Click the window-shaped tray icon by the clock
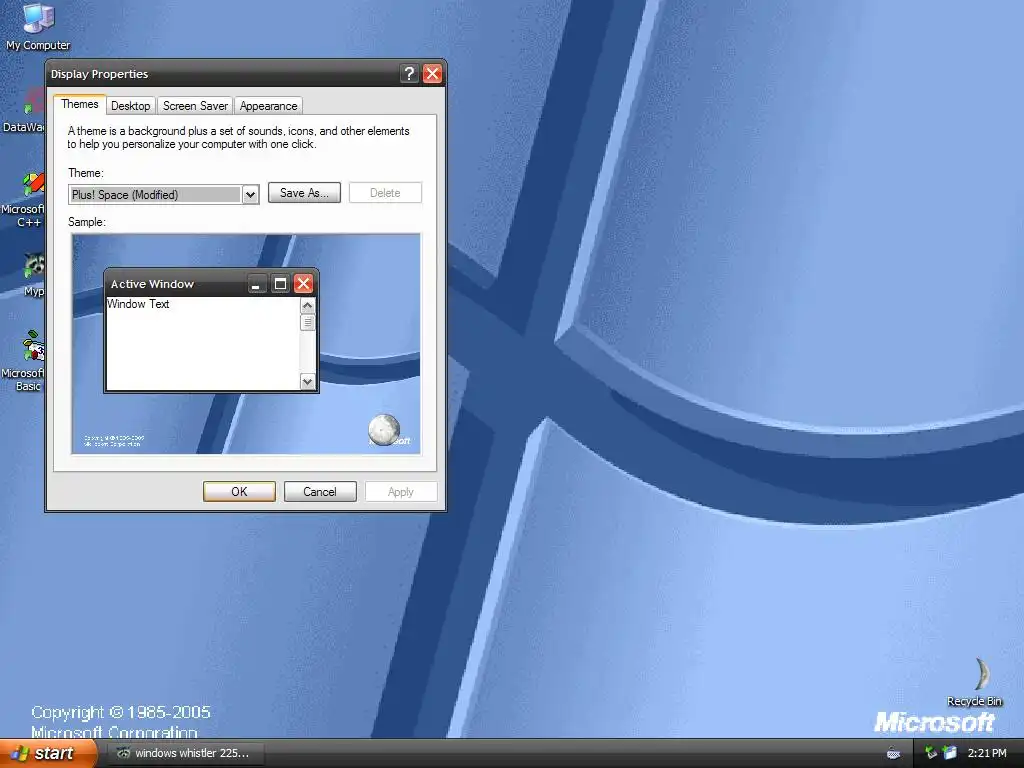 (x=950, y=753)
